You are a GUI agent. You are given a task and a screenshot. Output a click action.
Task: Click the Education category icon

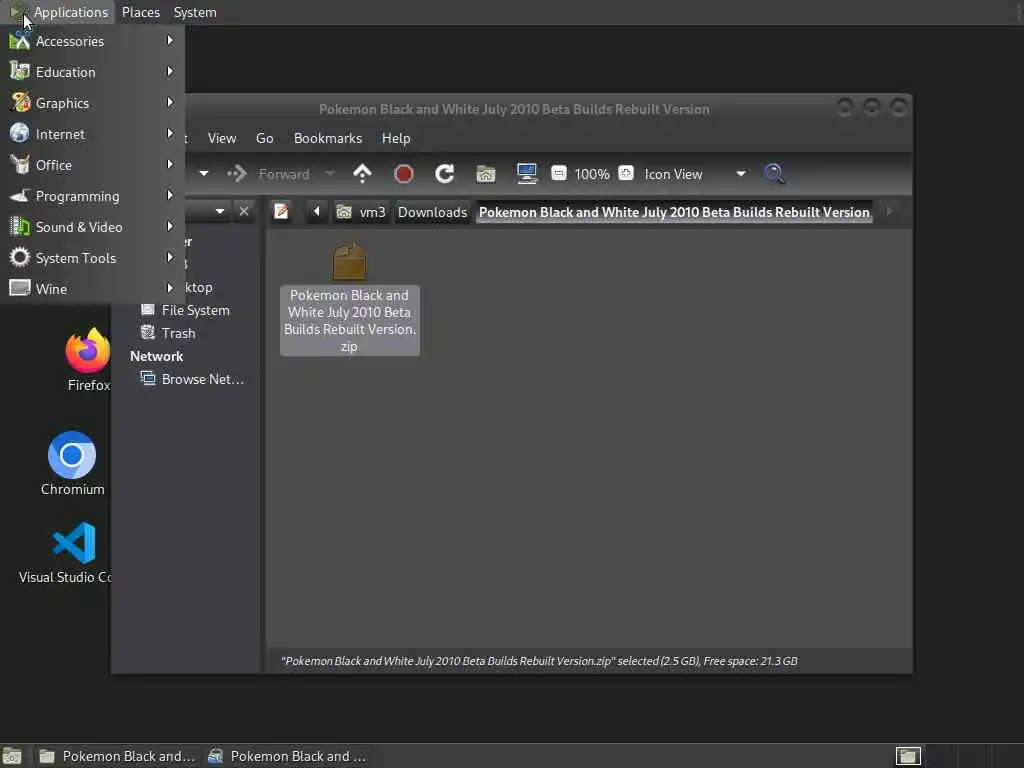tap(20, 72)
